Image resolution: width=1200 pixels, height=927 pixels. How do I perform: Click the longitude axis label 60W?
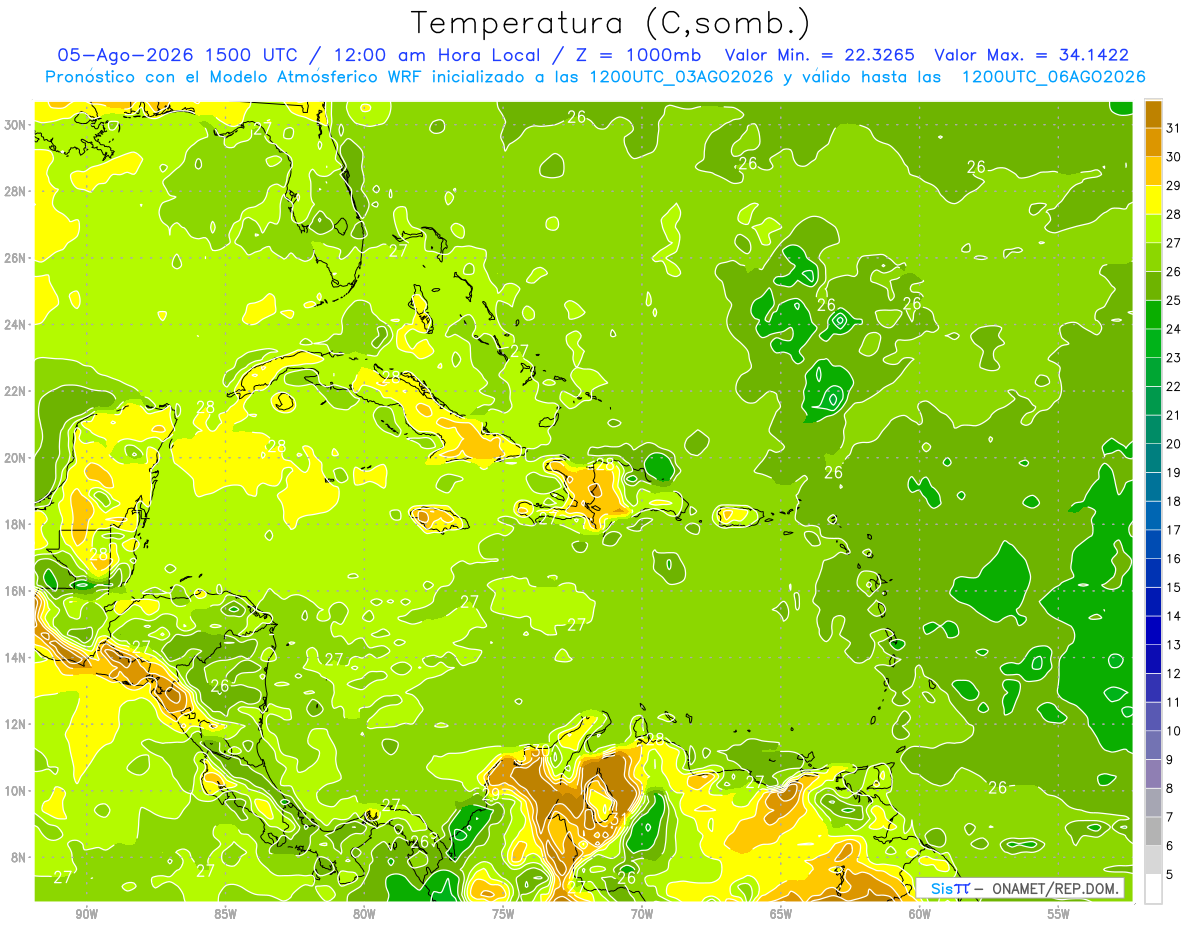tap(920, 914)
